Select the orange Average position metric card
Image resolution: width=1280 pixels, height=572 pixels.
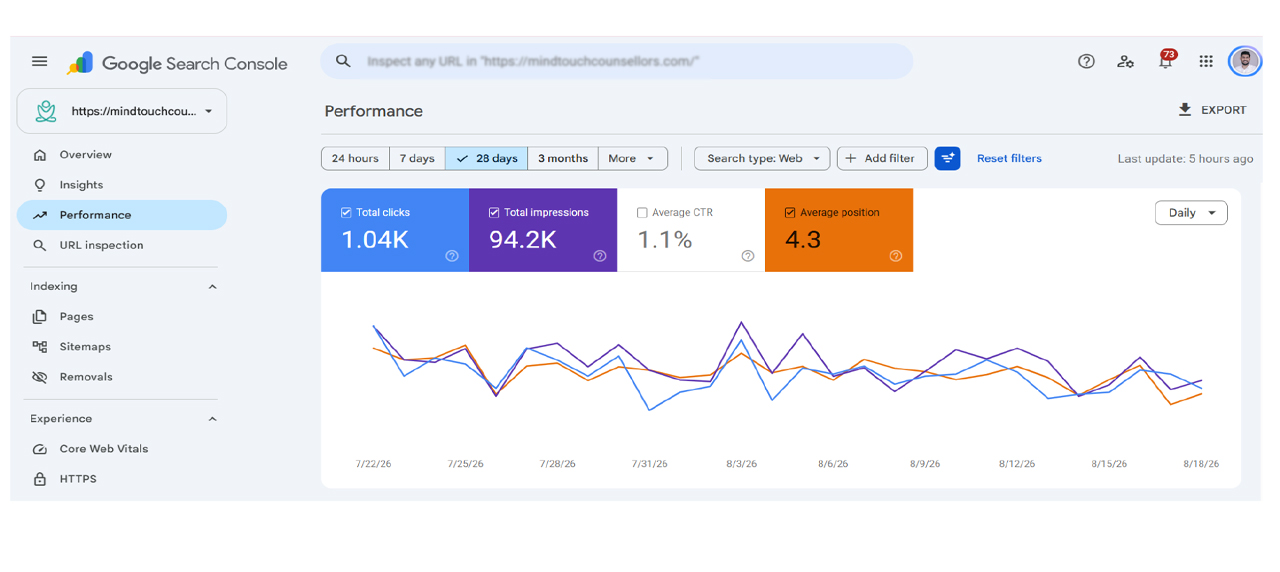839,230
